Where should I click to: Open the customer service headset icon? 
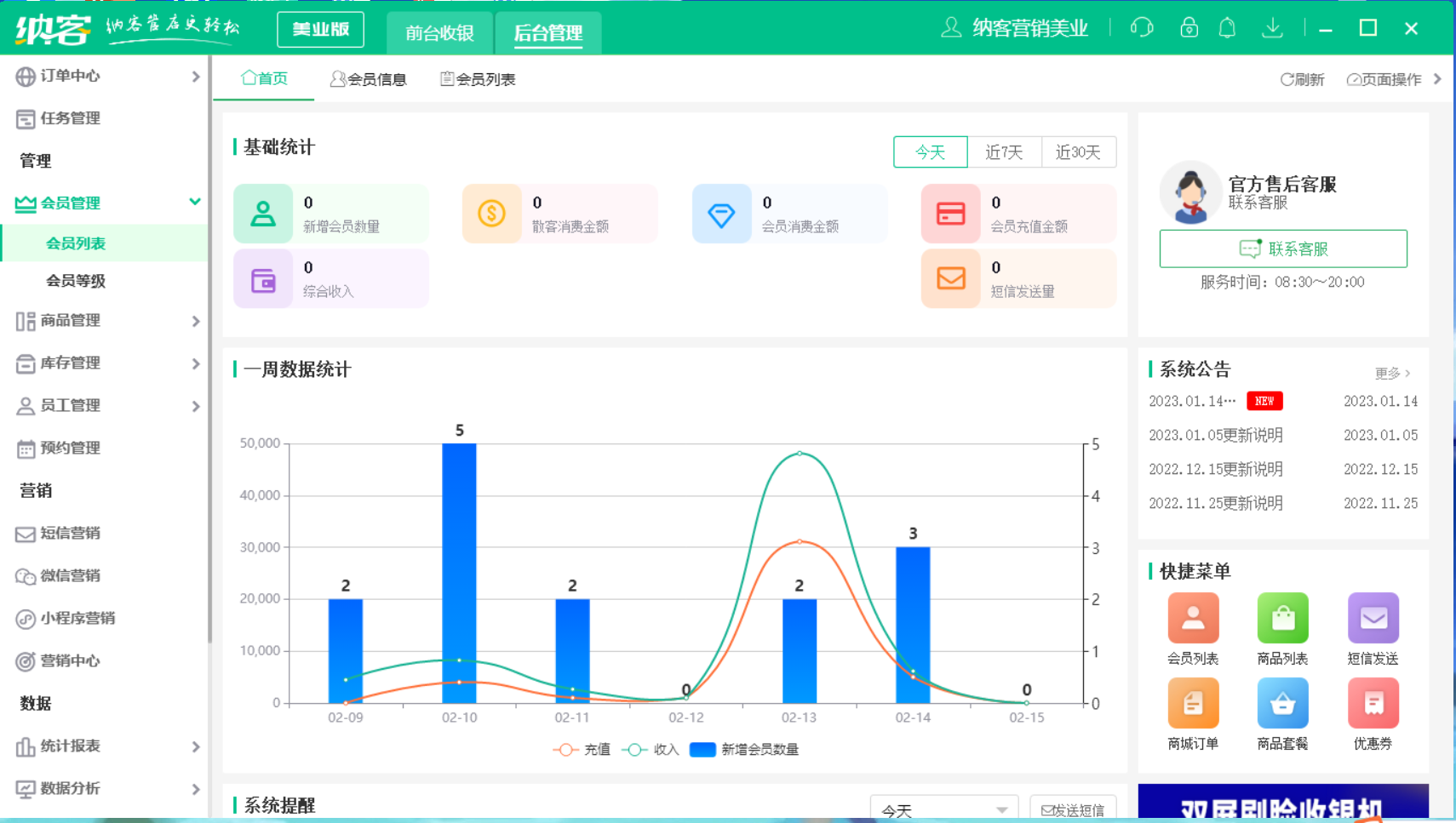tap(1142, 28)
